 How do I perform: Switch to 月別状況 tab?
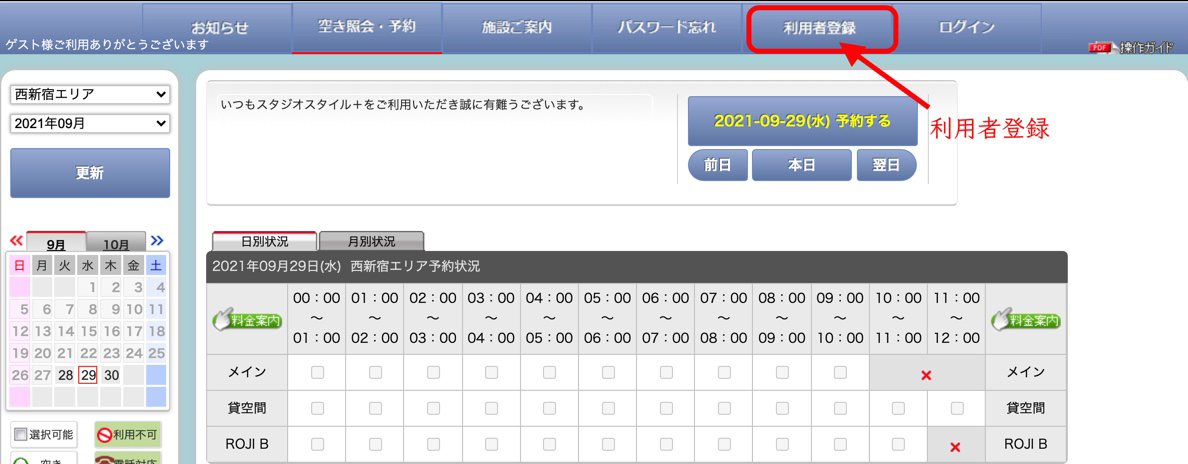pos(371,242)
